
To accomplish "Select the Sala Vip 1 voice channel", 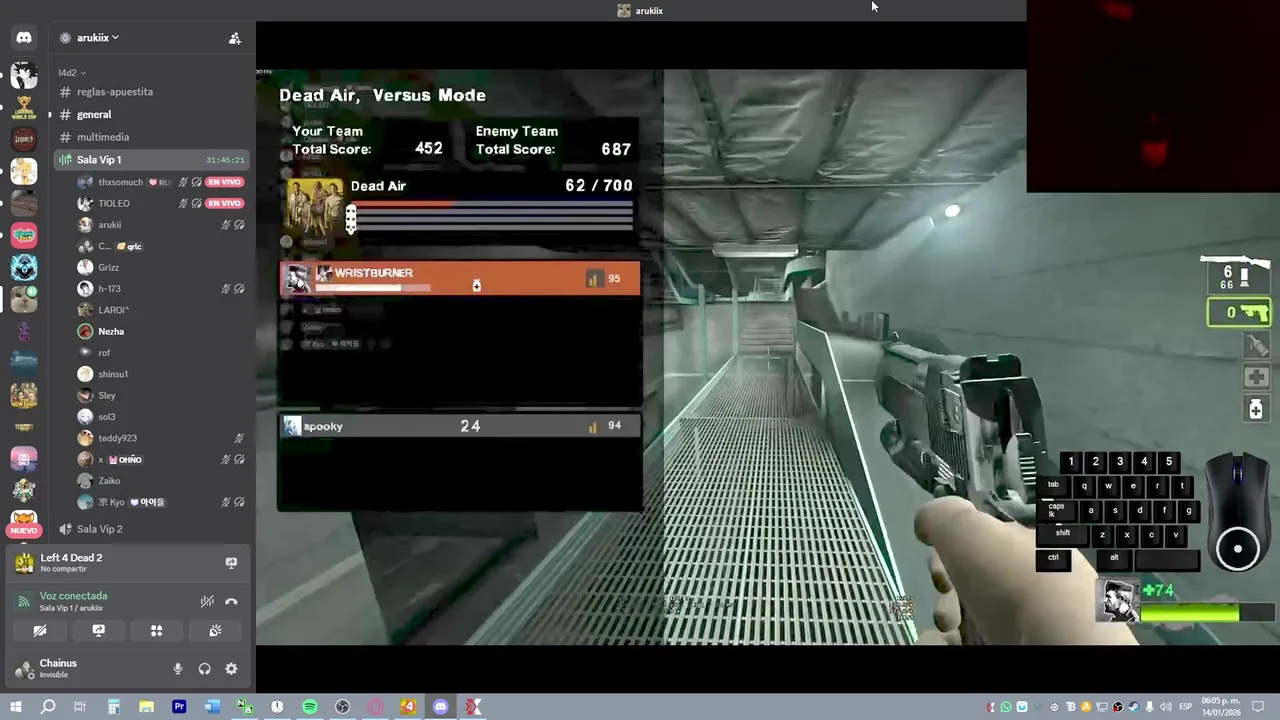I will [x=151, y=160].
